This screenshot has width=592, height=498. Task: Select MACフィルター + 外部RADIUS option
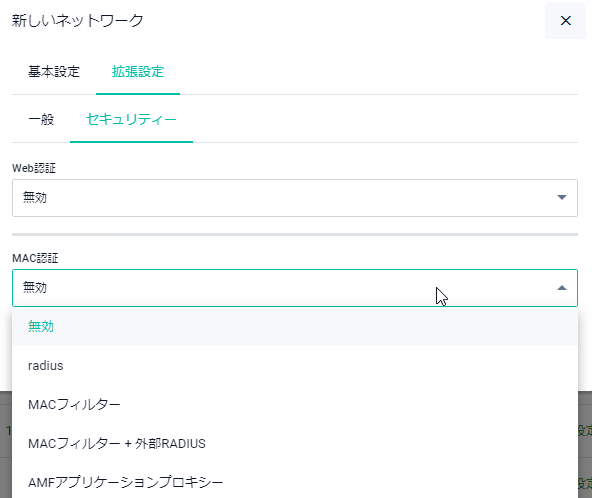295,443
